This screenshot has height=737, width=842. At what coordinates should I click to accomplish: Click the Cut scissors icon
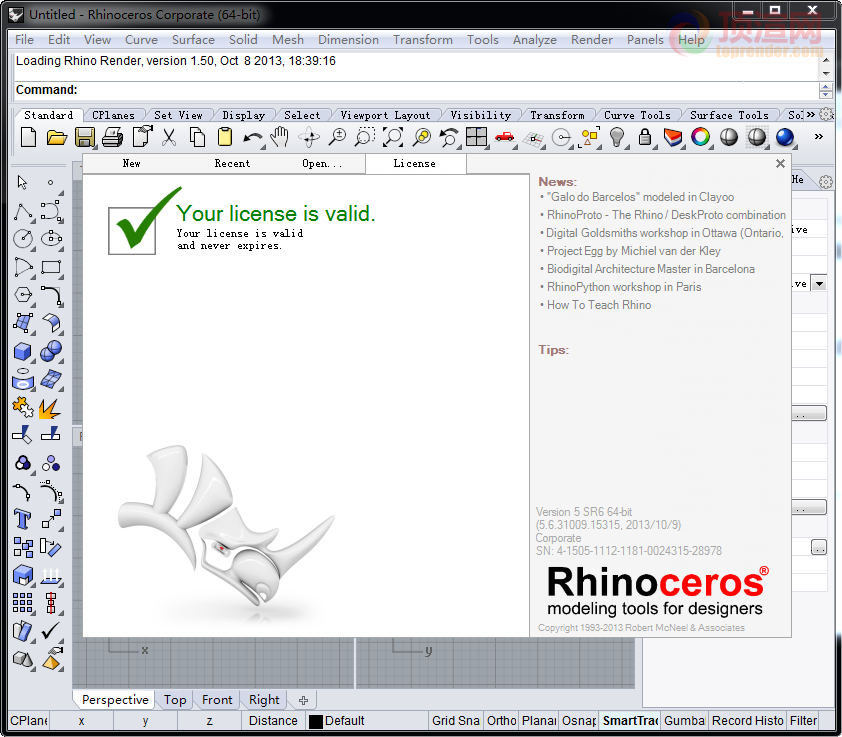pyautogui.click(x=169, y=138)
